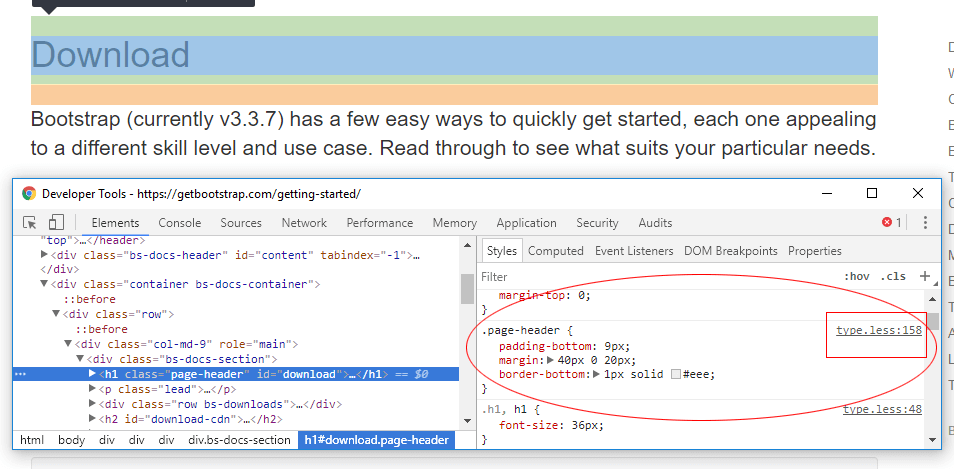
Task: Expand the margin shorthand property triangle
Action: coord(551,360)
